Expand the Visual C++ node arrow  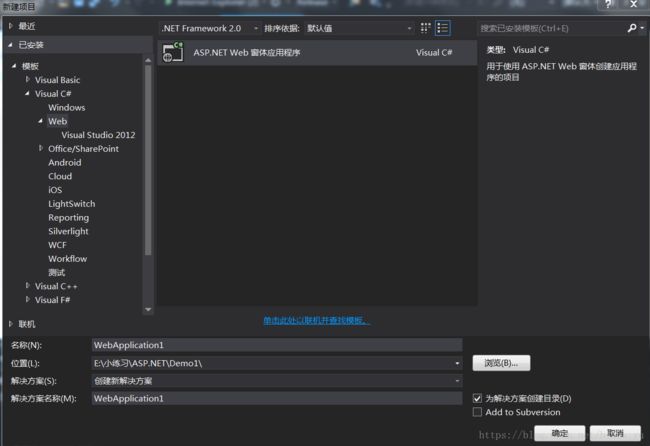pyautogui.click(x=27, y=286)
